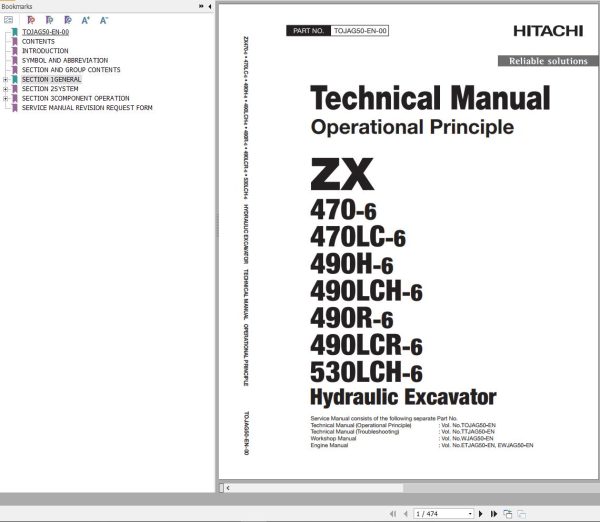Click the double-arrow bookmarks panel options button

click(x=201, y=6)
